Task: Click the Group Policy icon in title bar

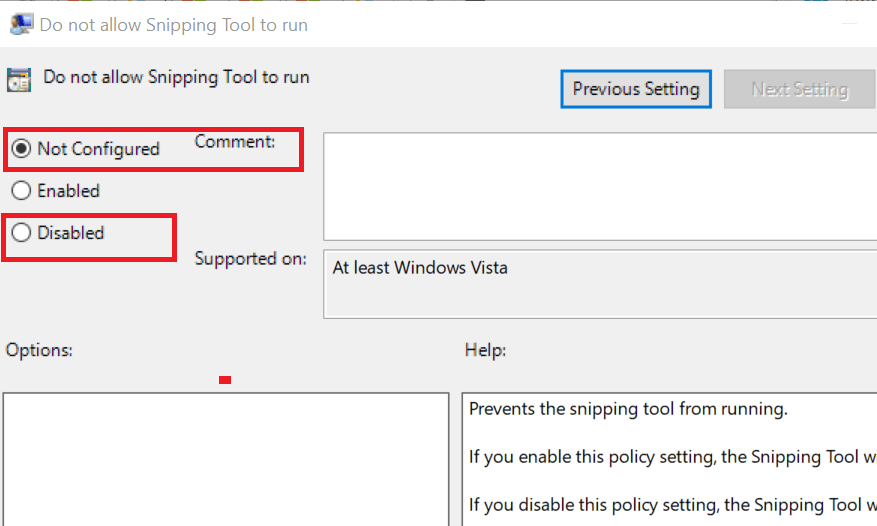Action: pos(21,24)
